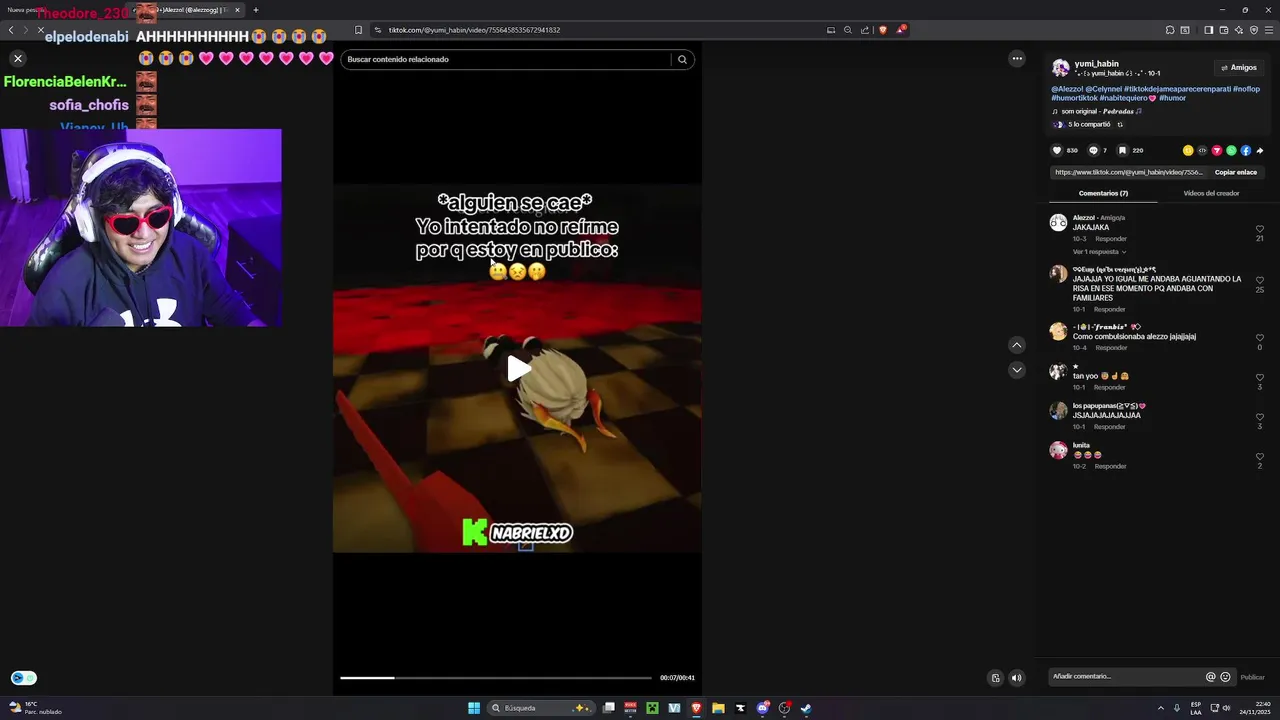Open the Windows Start menu

tap(474, 708)
